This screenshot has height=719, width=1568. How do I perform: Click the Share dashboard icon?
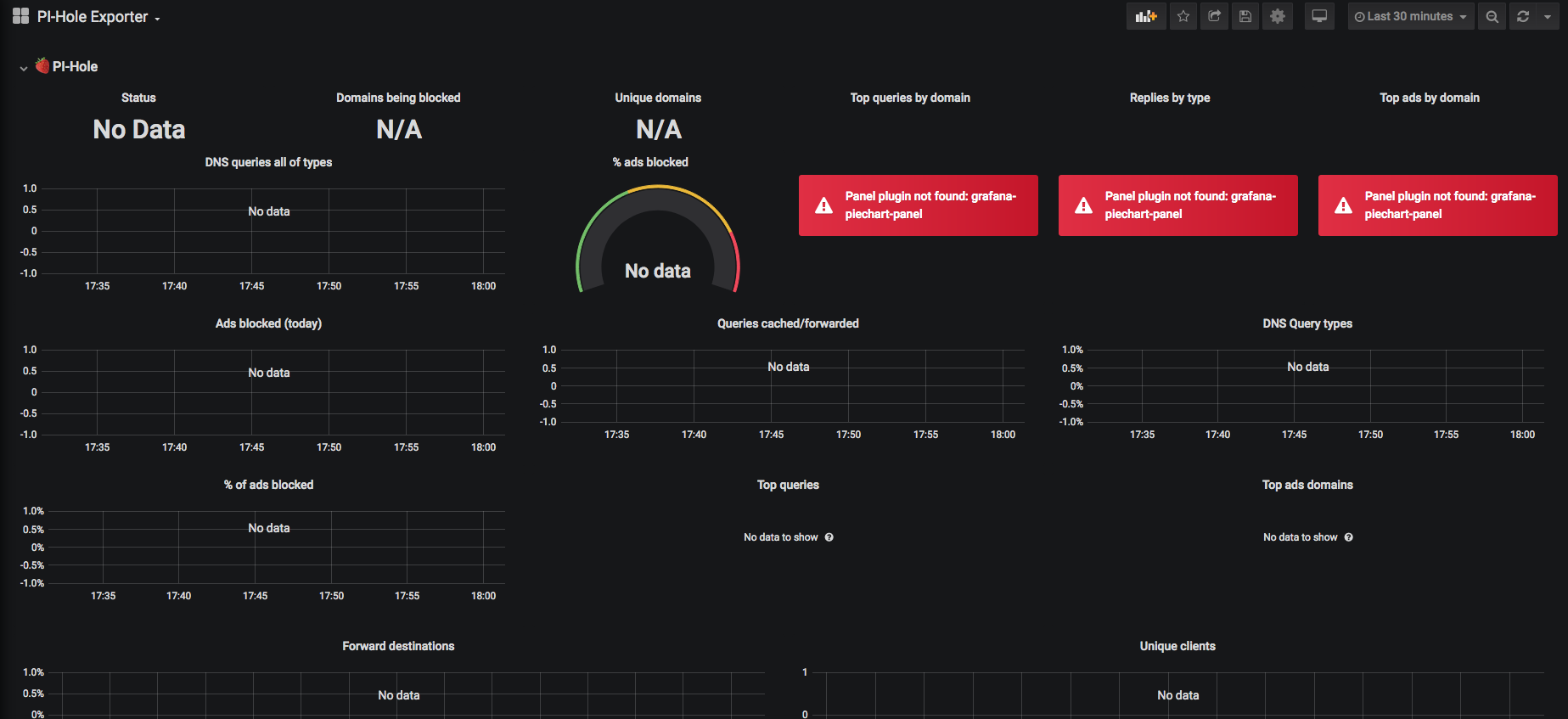[1215, 16]
